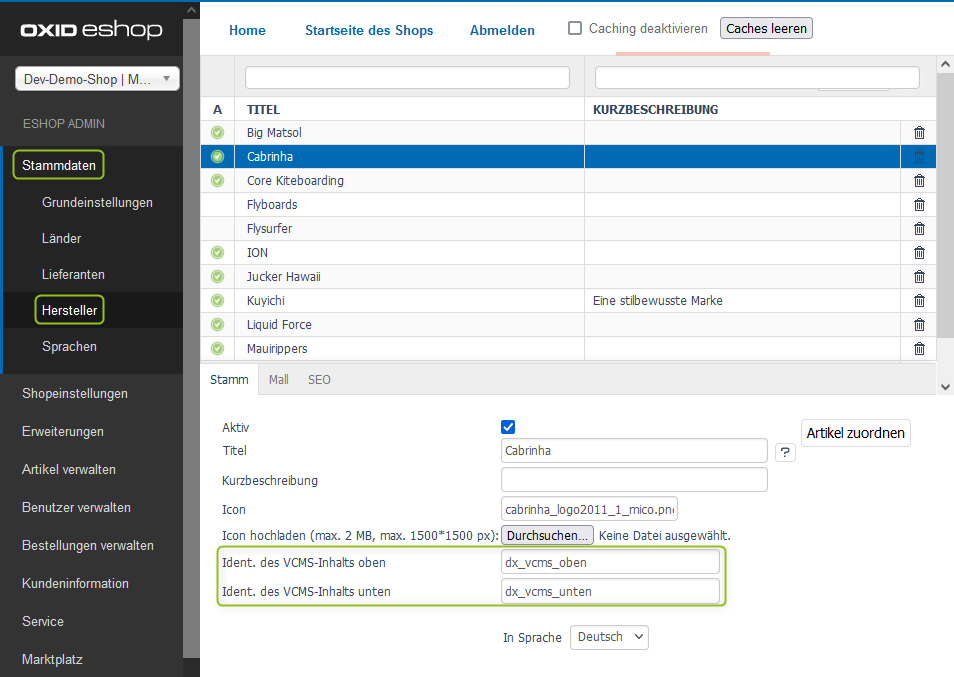The height and width of the screenshot is (677, 954).
Task: Click Jucker Hawaii's active status icon
Action: 217,277
